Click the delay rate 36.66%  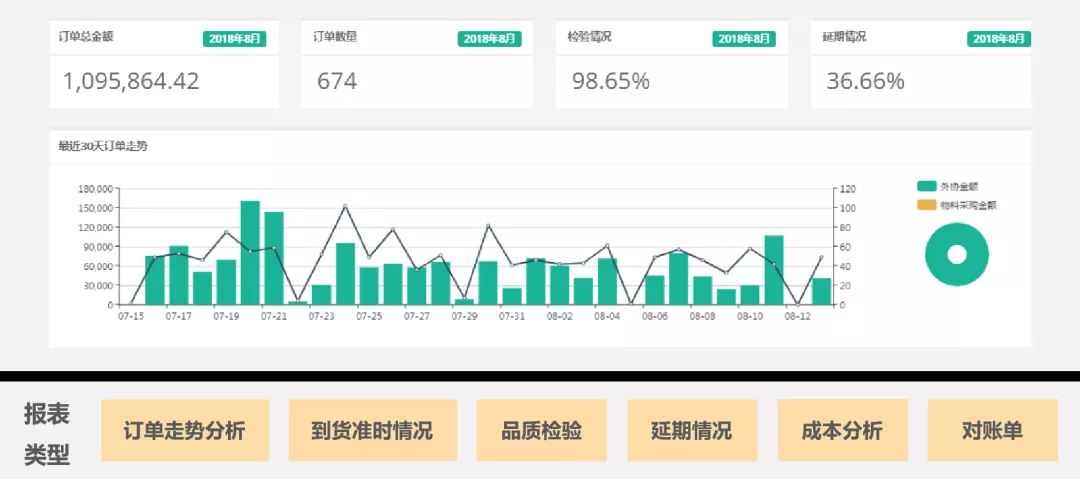(865, 82)
